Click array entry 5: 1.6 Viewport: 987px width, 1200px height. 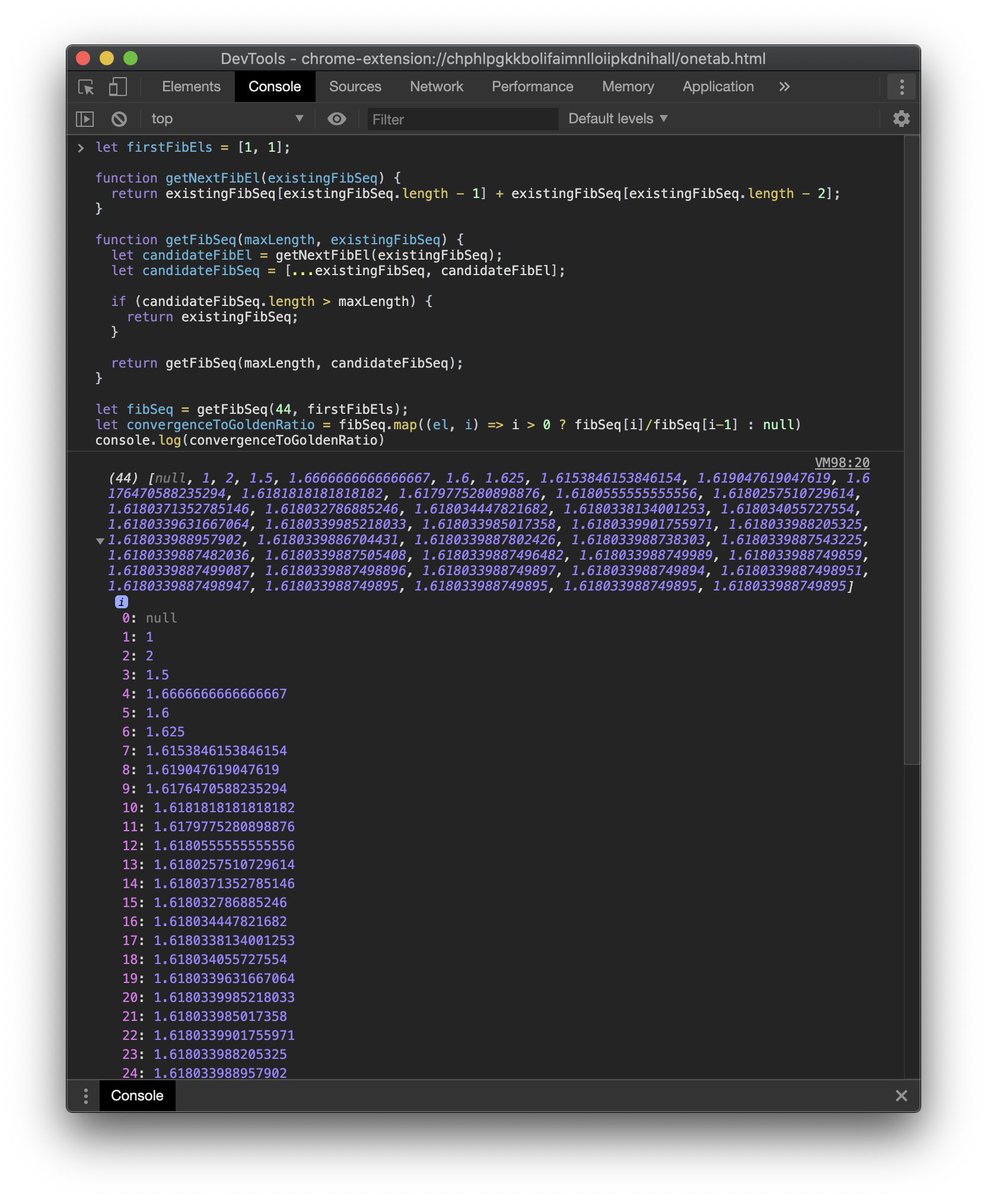[146, 713]
